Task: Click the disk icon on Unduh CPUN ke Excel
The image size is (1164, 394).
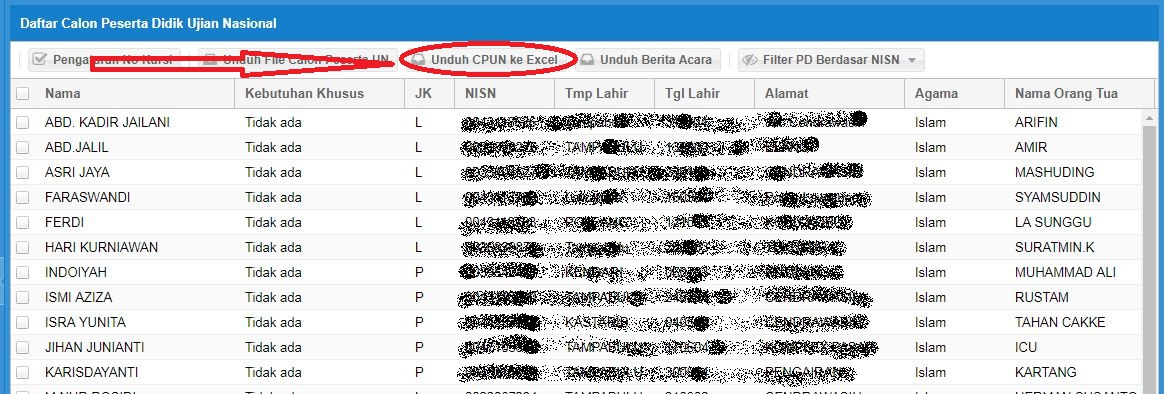Action: [x=419, y=60]
